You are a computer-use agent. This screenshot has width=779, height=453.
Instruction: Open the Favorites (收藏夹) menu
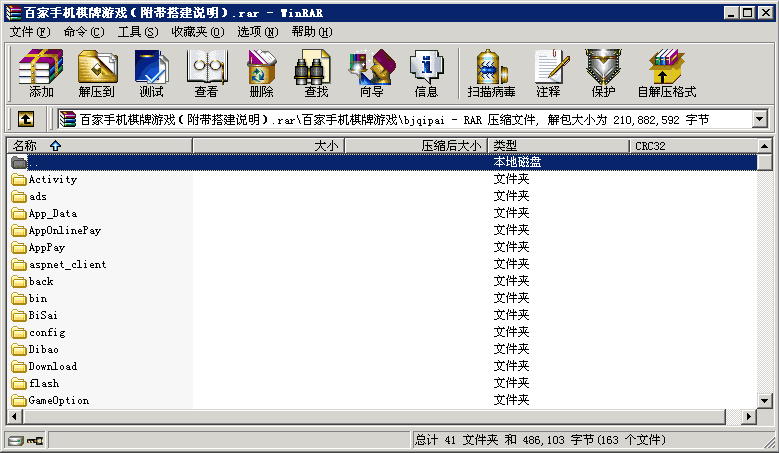(196, 32)
